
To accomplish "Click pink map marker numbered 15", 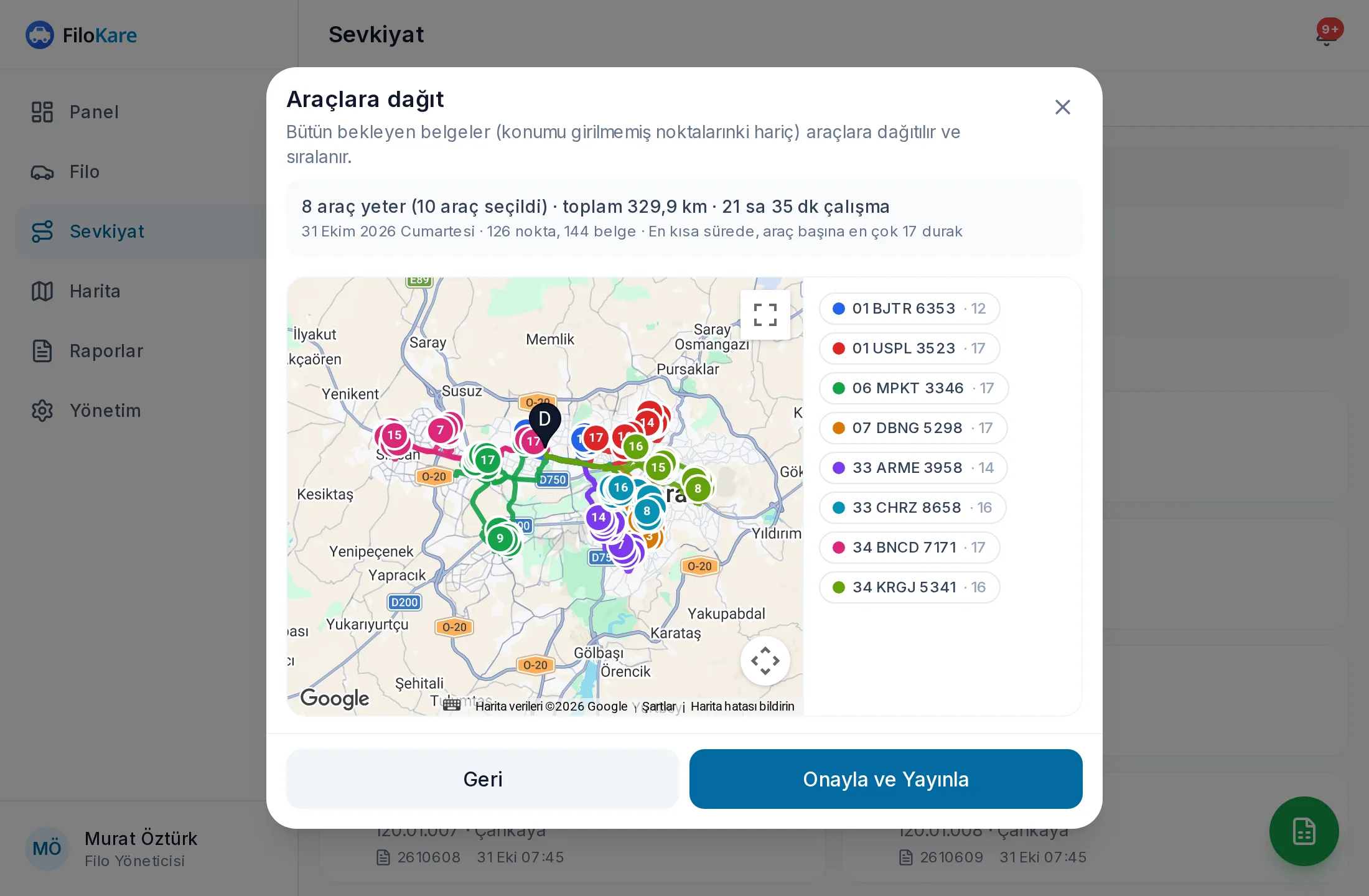I will point(394,435).
